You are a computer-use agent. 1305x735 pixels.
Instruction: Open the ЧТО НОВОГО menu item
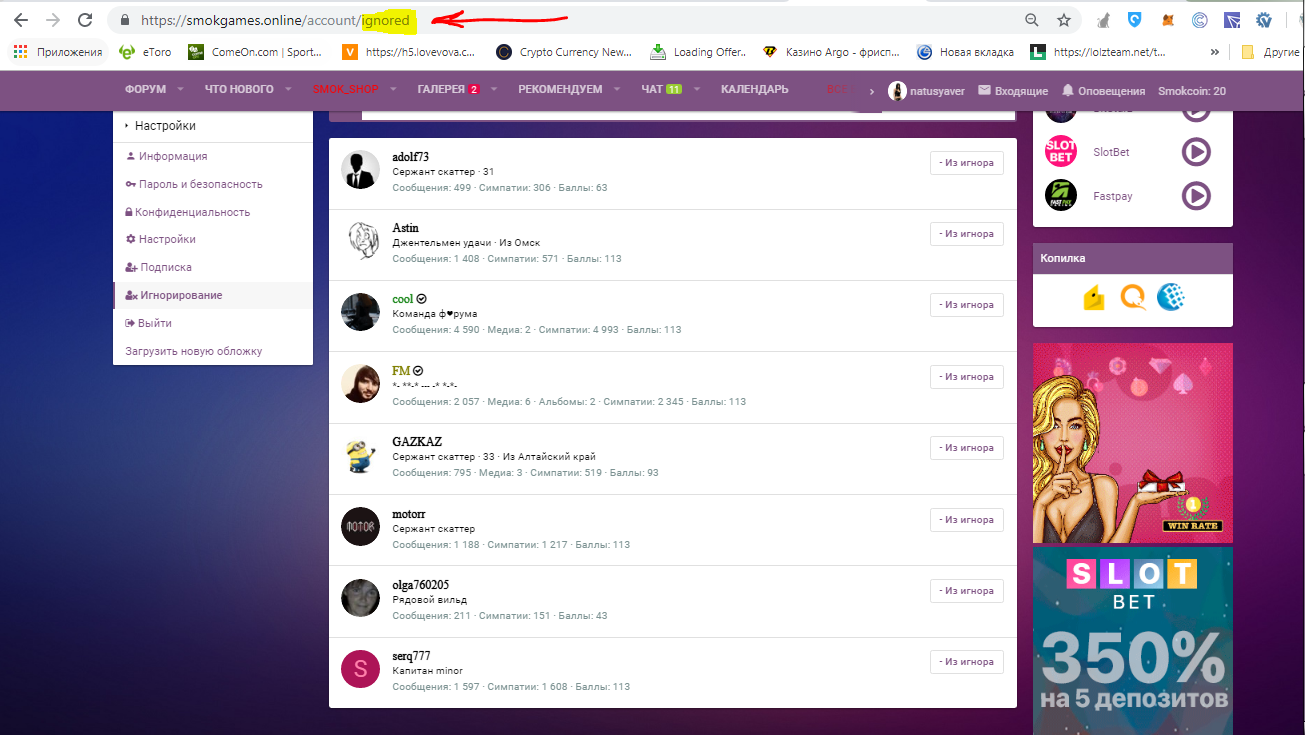(239, 90)
